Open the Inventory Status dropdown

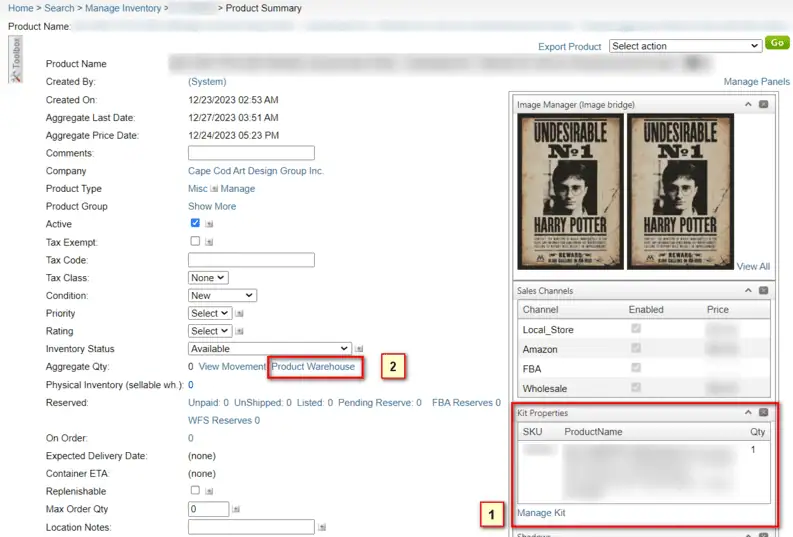point(270,348)
